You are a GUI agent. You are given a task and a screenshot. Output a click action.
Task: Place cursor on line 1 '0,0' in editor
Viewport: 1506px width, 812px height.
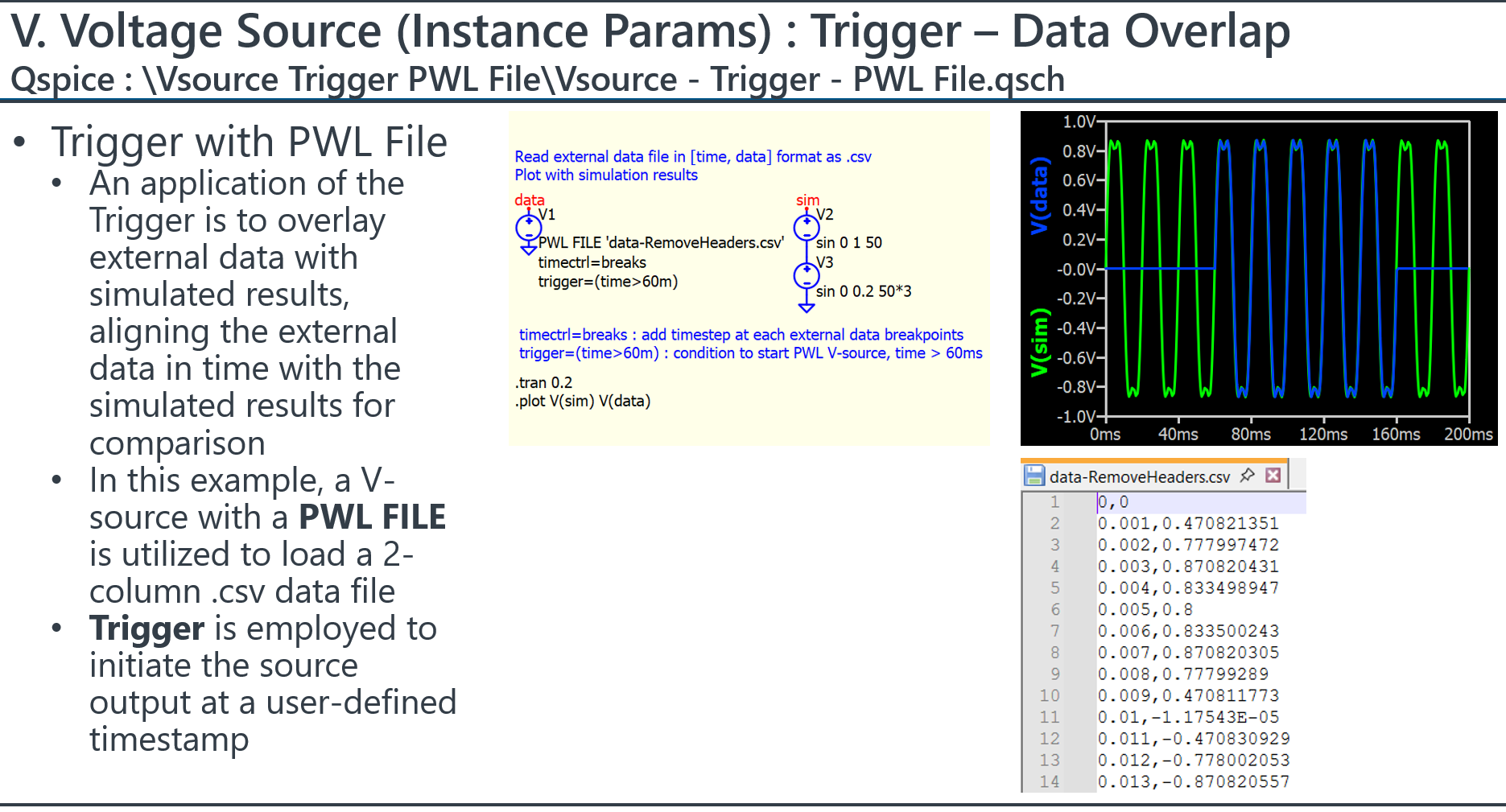(x=1113, y=502)
